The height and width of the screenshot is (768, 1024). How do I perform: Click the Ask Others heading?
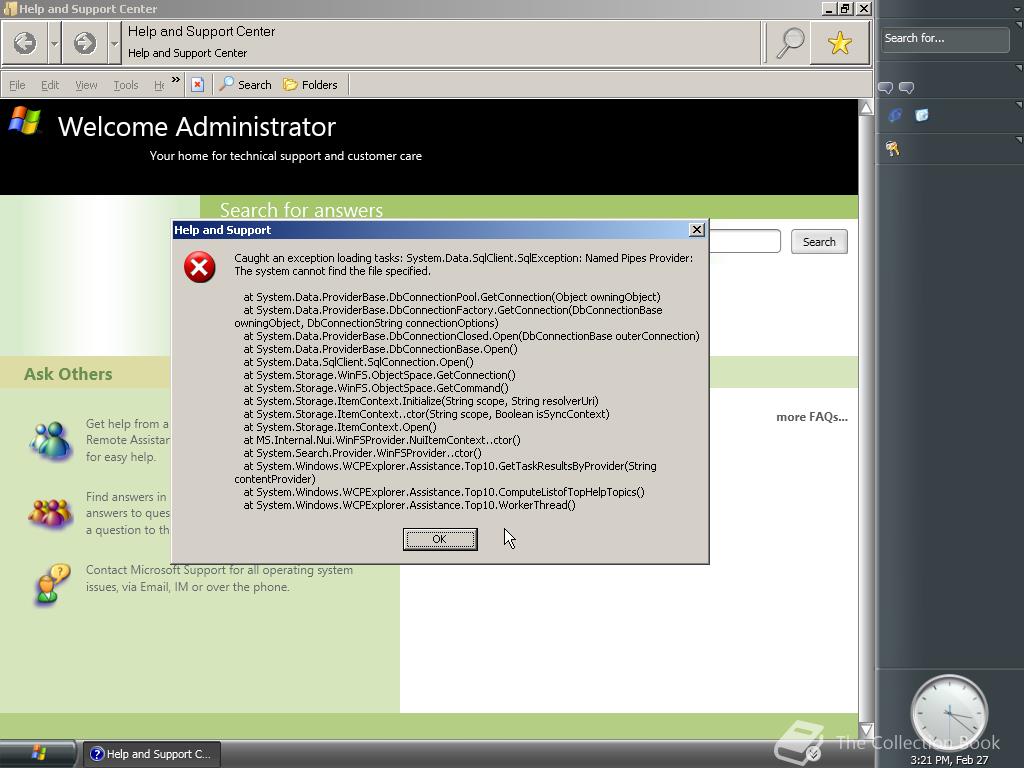68,374
